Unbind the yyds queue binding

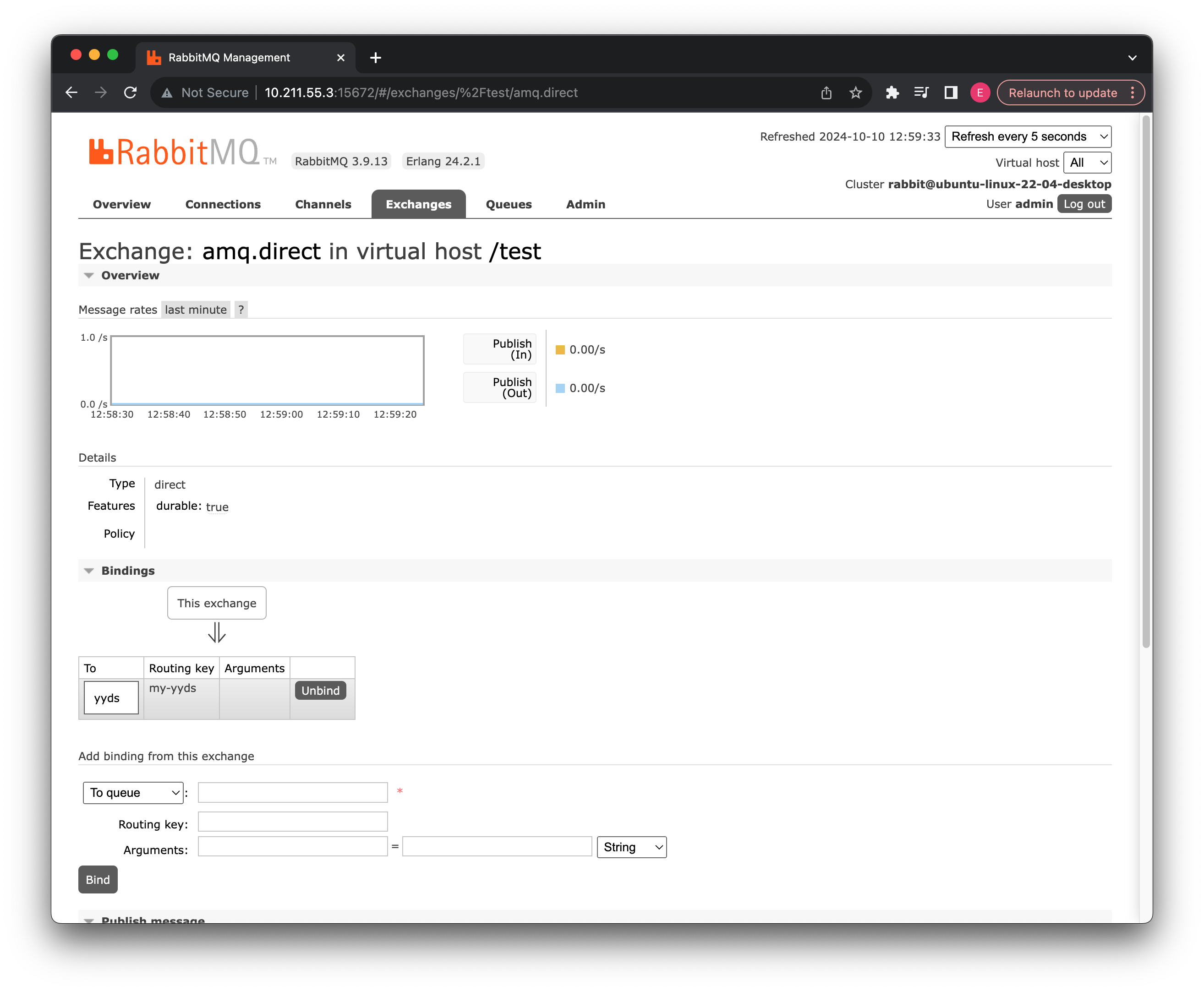320,691
